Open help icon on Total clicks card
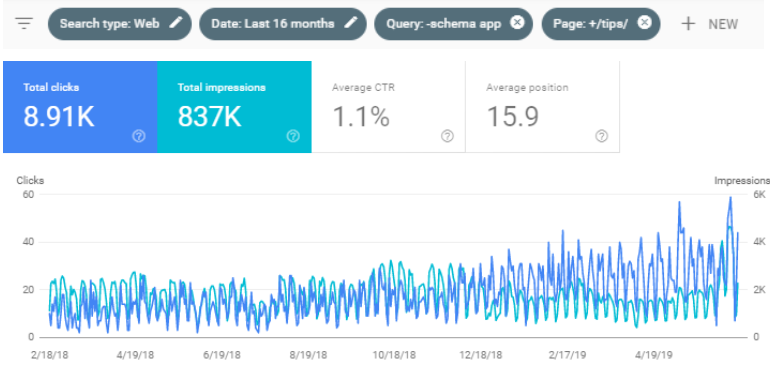Viewport: 770px width, 375px height. pos(139,136)
